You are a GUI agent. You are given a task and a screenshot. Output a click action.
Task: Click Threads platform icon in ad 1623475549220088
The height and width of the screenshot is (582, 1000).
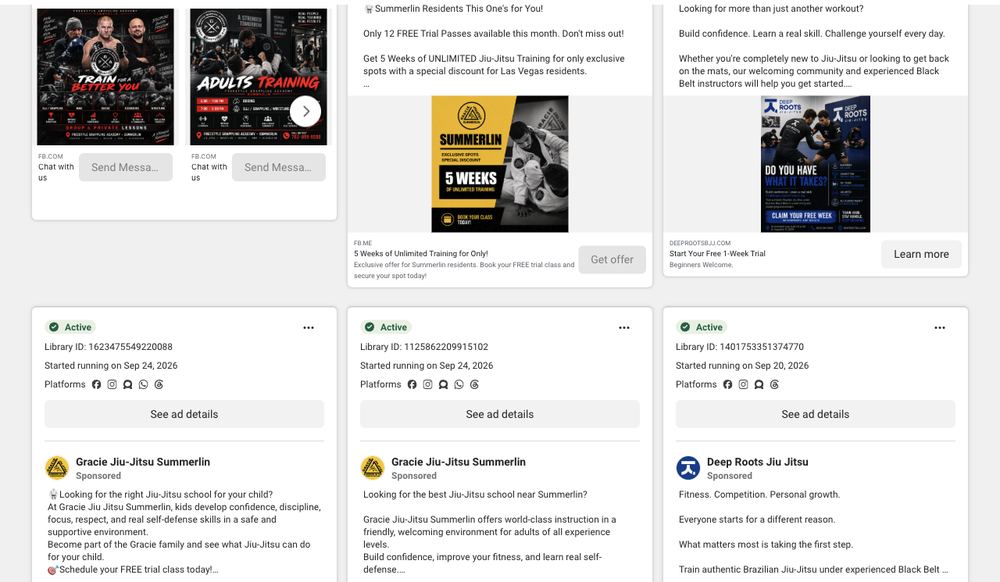[x=159, y=384]
